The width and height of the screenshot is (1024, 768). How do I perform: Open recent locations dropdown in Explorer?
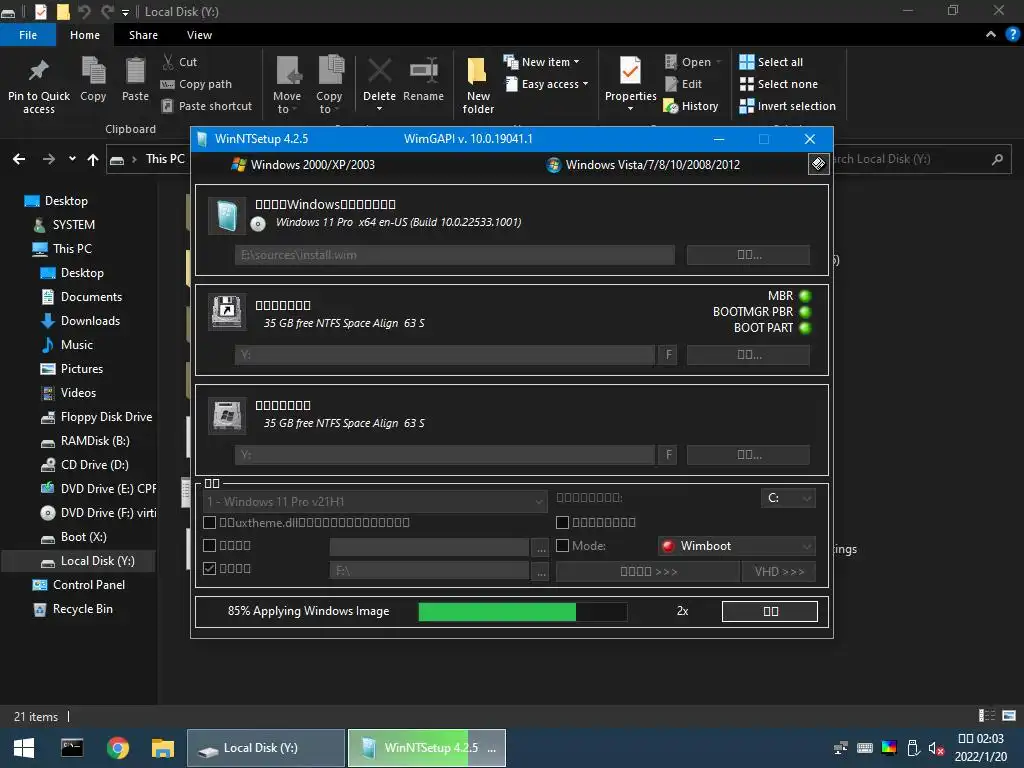click(72, 159)
